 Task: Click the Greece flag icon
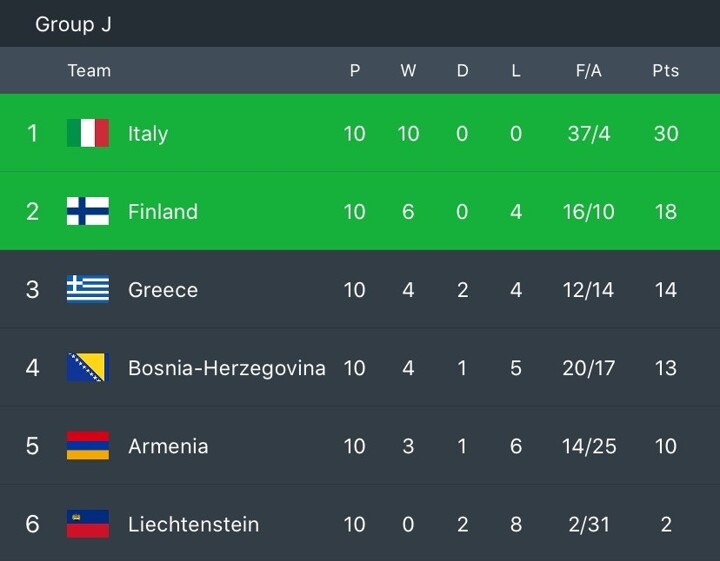(x=88, y=289)
